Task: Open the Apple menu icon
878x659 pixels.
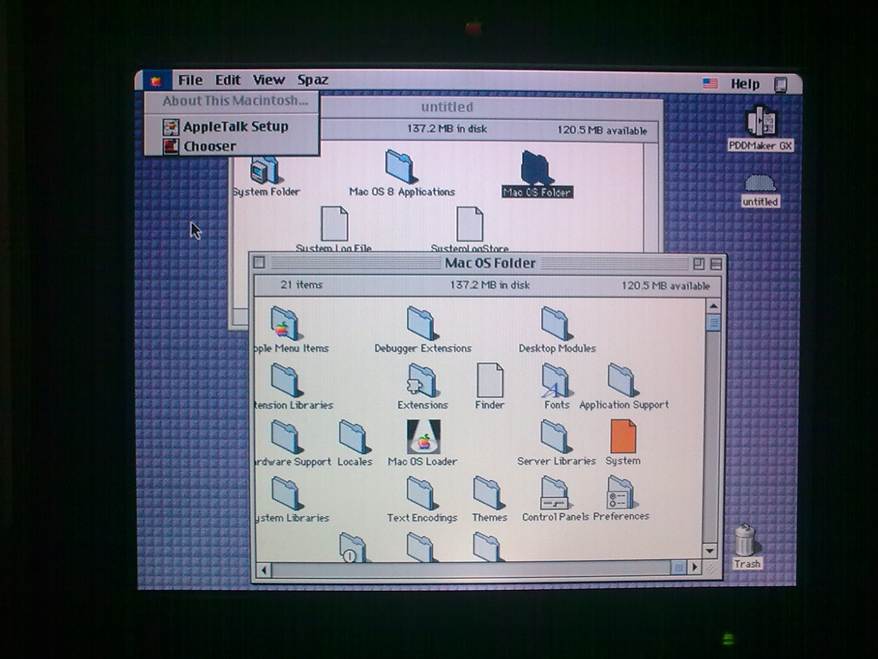Action: point(156,81)
